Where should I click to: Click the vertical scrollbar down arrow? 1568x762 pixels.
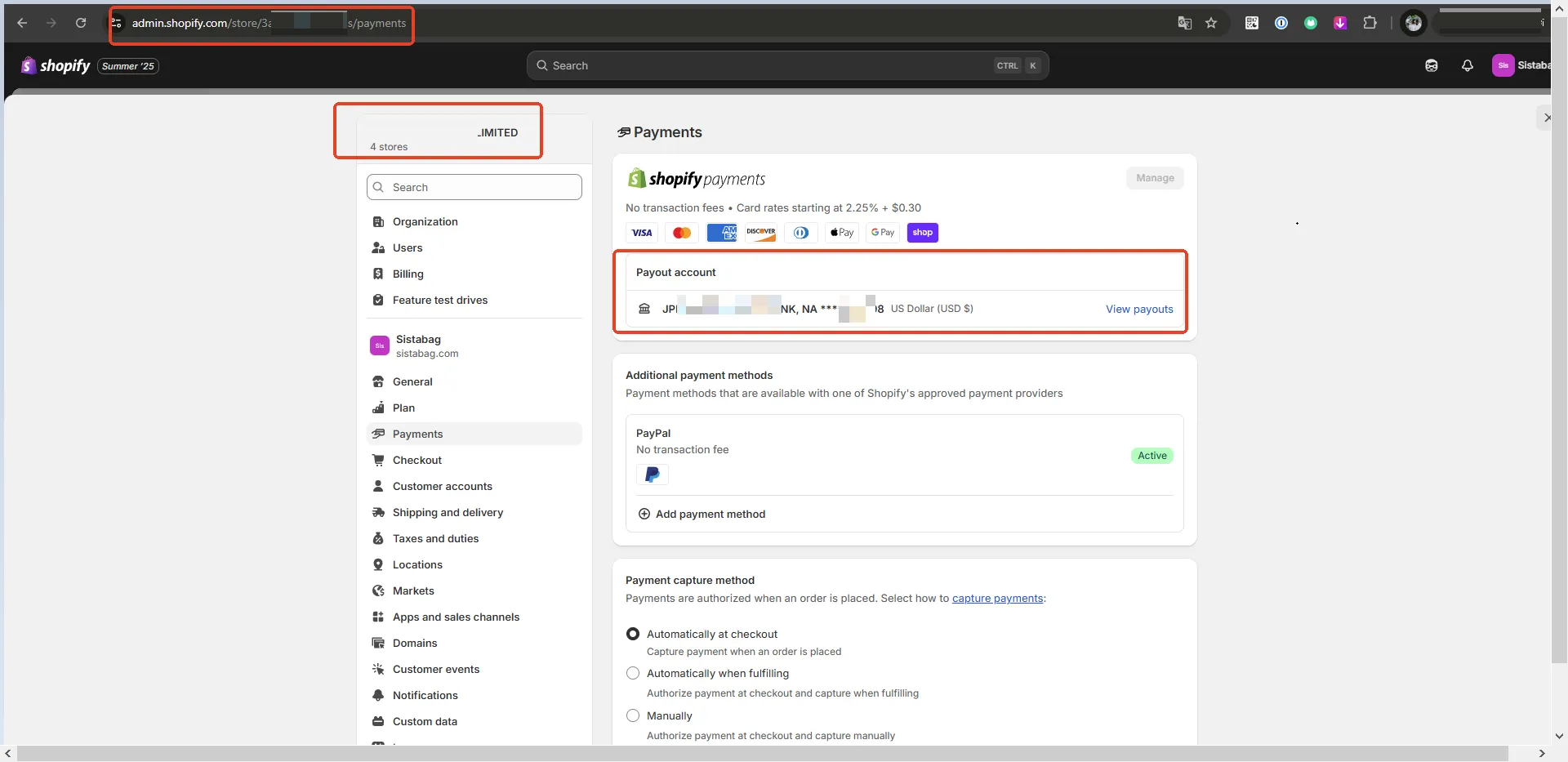1559,737
